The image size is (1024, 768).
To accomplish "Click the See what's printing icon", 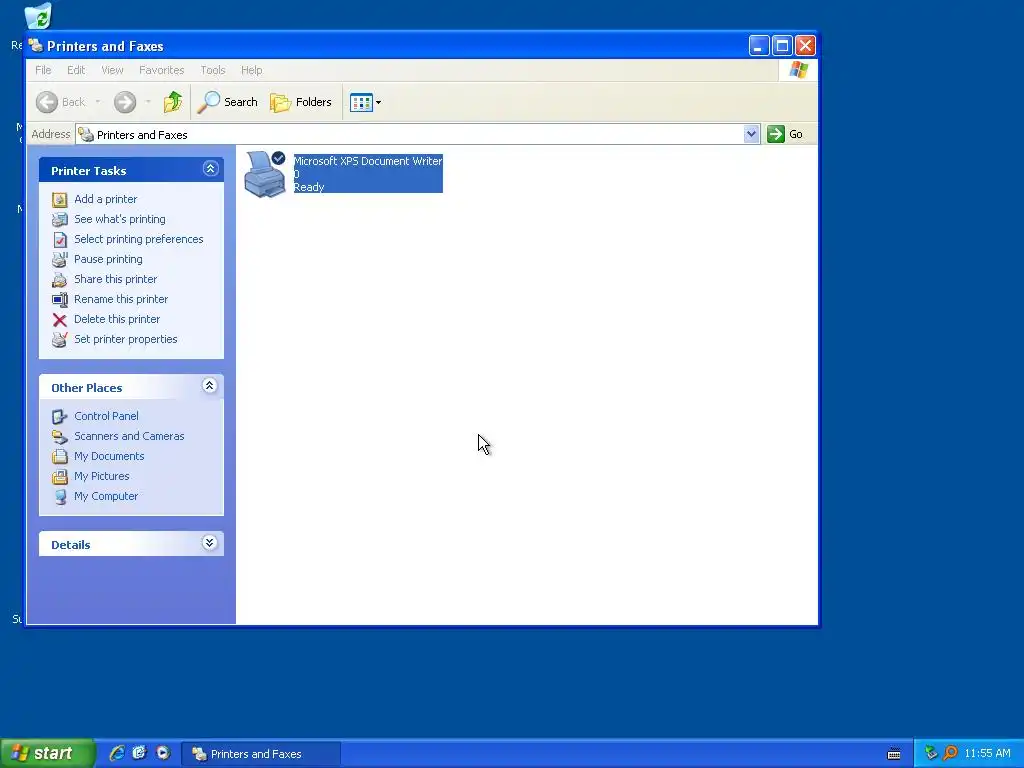I will coord(59,219).
